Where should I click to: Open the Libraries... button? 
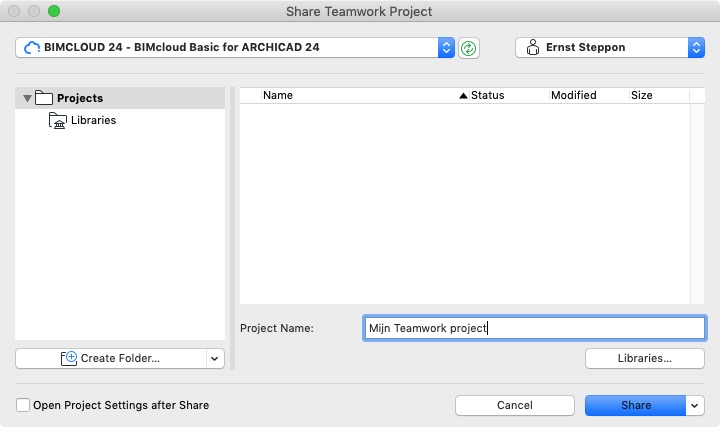(x=645, y=358)
